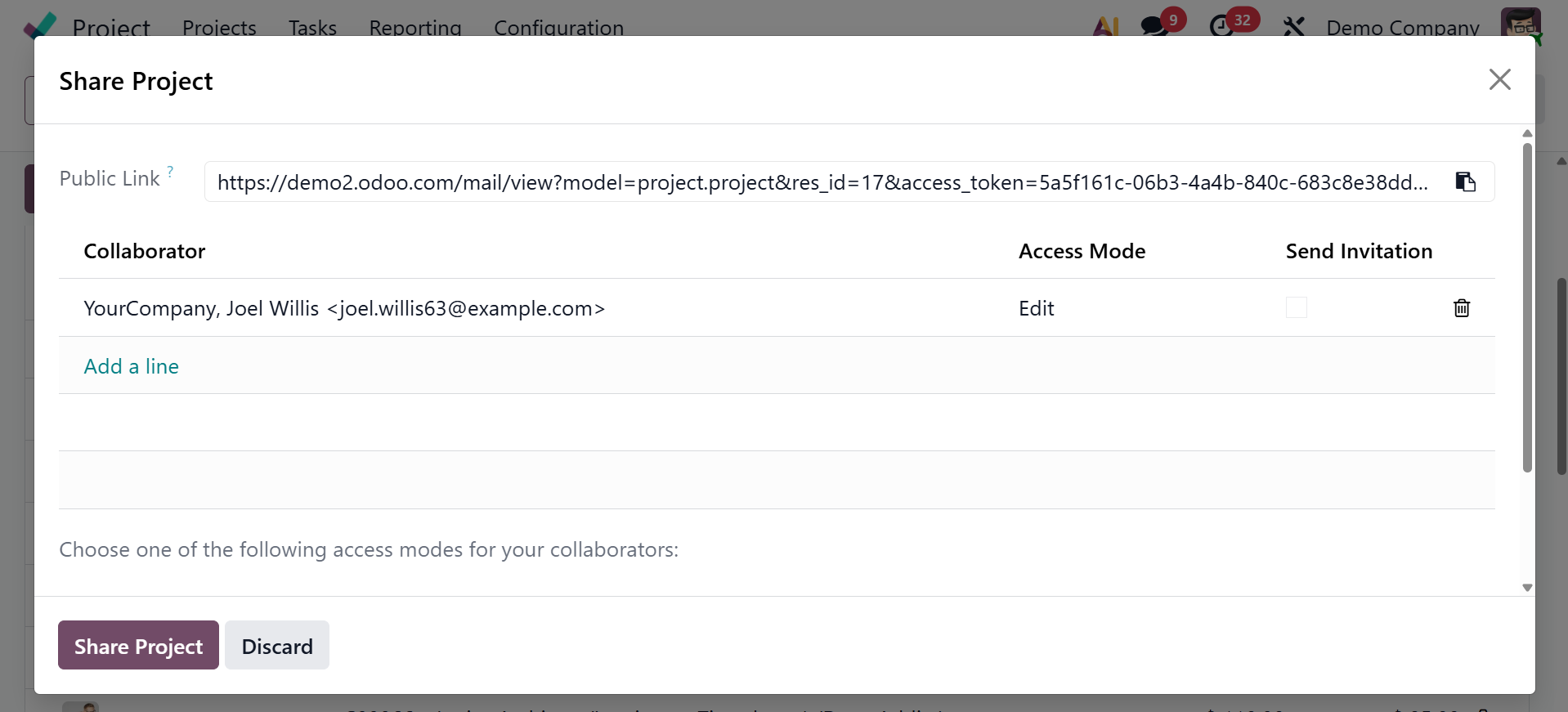The width and height of the screenshot is (1568, 712).
Task: Click the Share Project button
Action: point(138,646)
